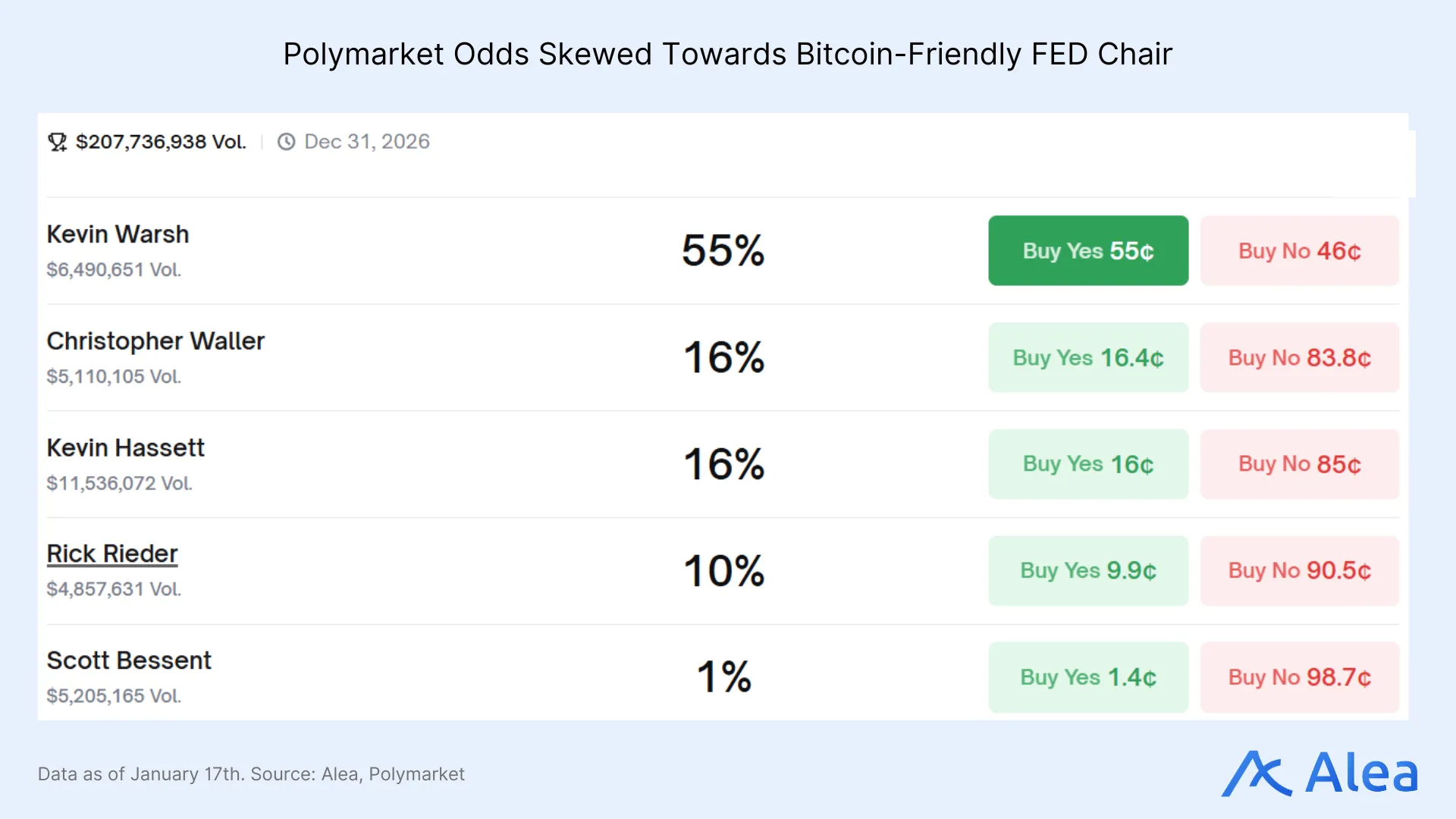Select the Buy Yes 55¢ button for Kevin Warsh

pyautogui.click(x=1087, y=250)
